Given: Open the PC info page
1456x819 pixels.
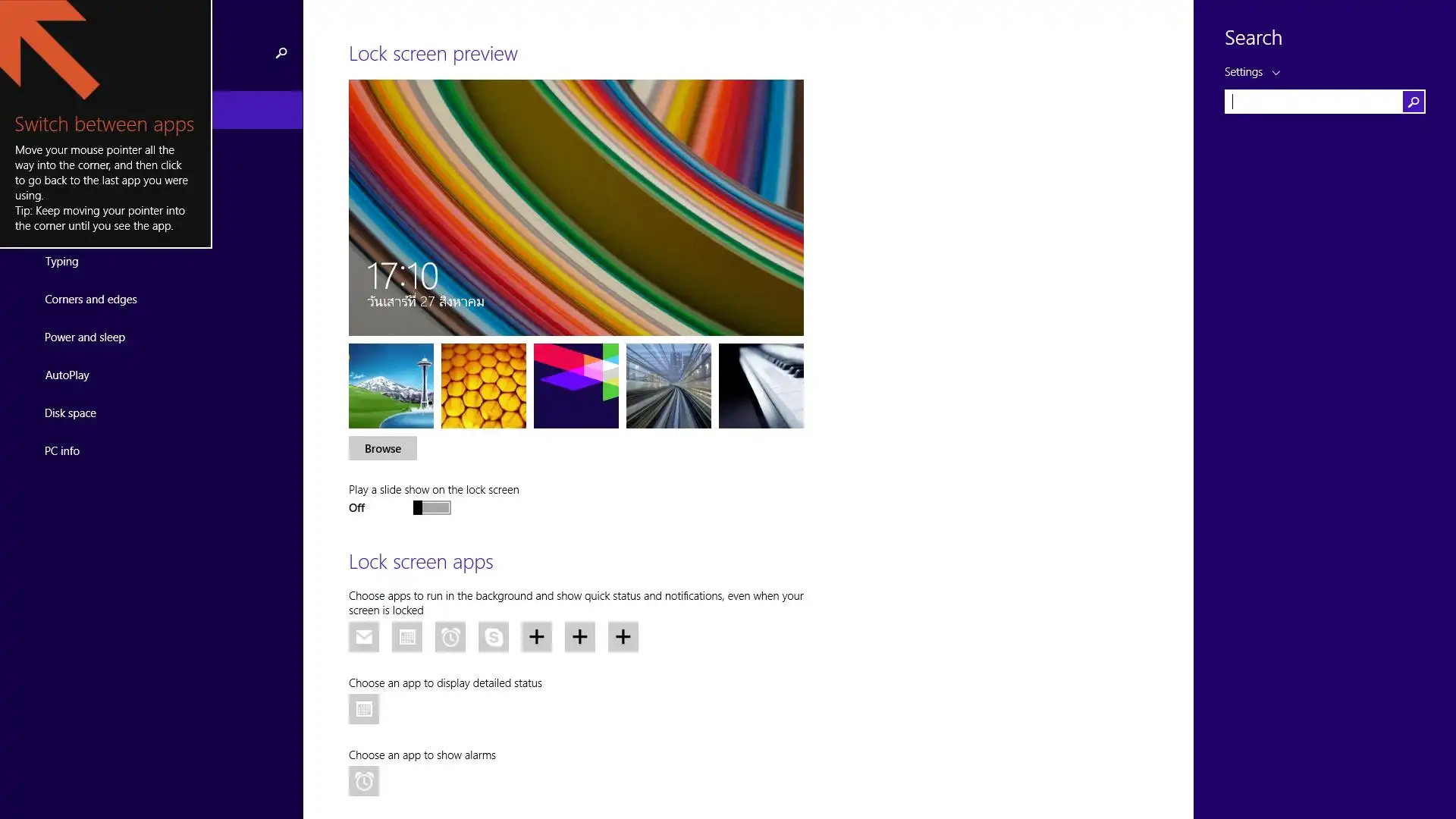Looking at the screenshot, I should (62, 451).
